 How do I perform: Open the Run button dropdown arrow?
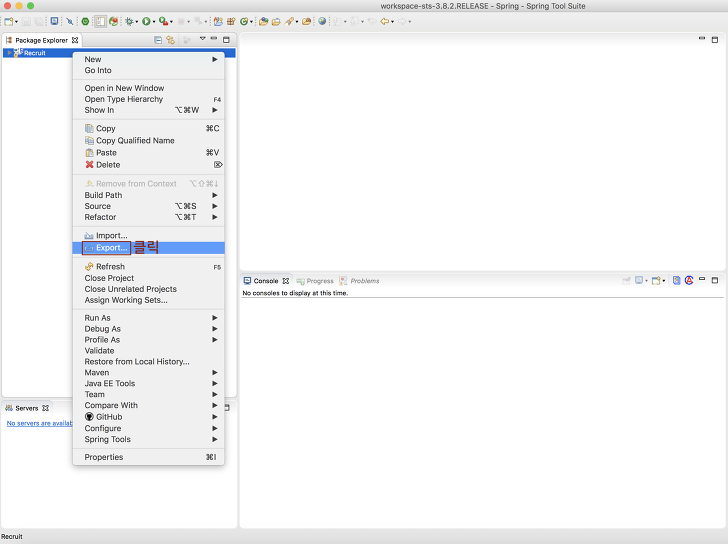[x=154, y=22]
